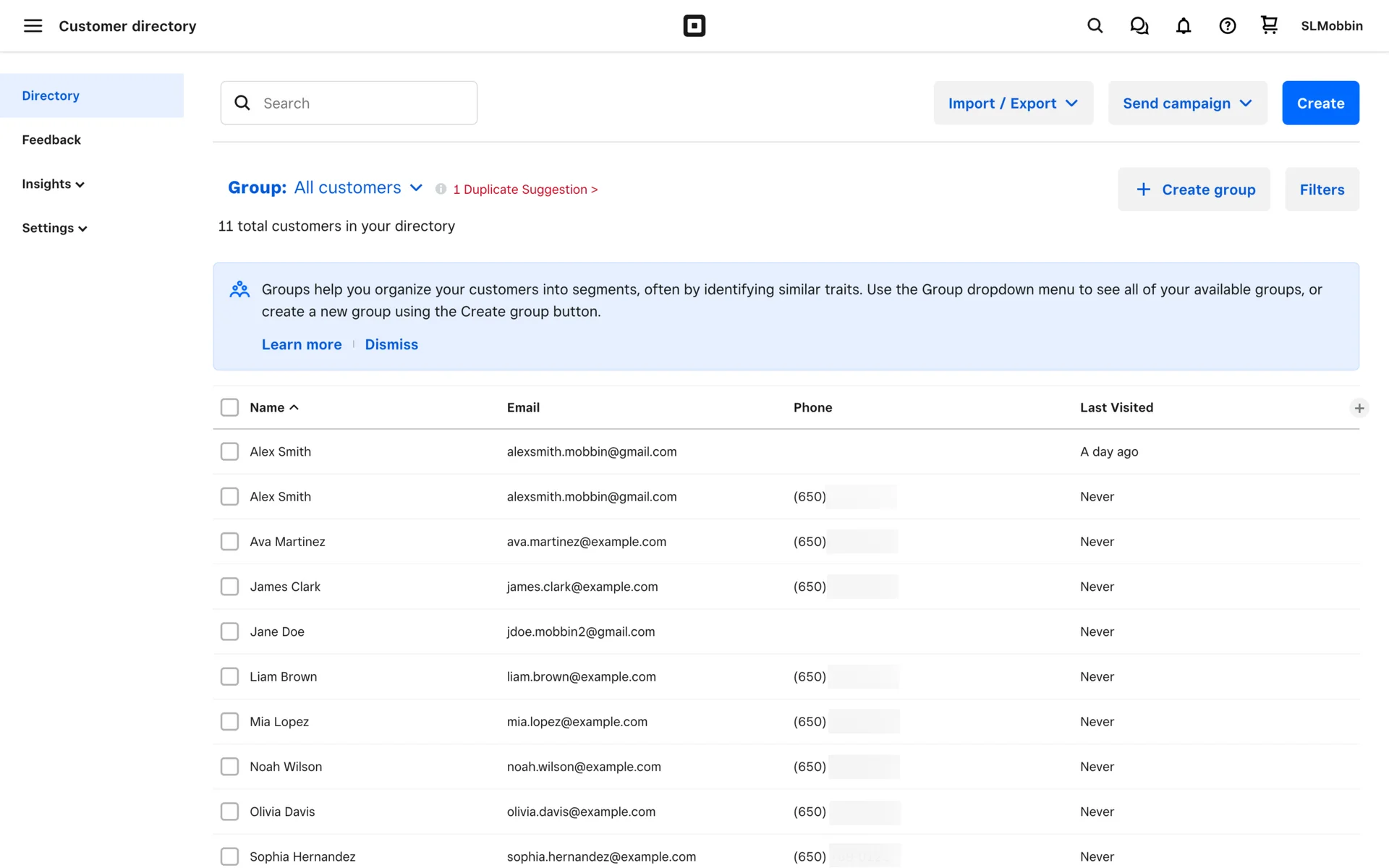The image size is (1389, 868).
Task: Expand Insights in the sidebar
Action: point(53,184)
